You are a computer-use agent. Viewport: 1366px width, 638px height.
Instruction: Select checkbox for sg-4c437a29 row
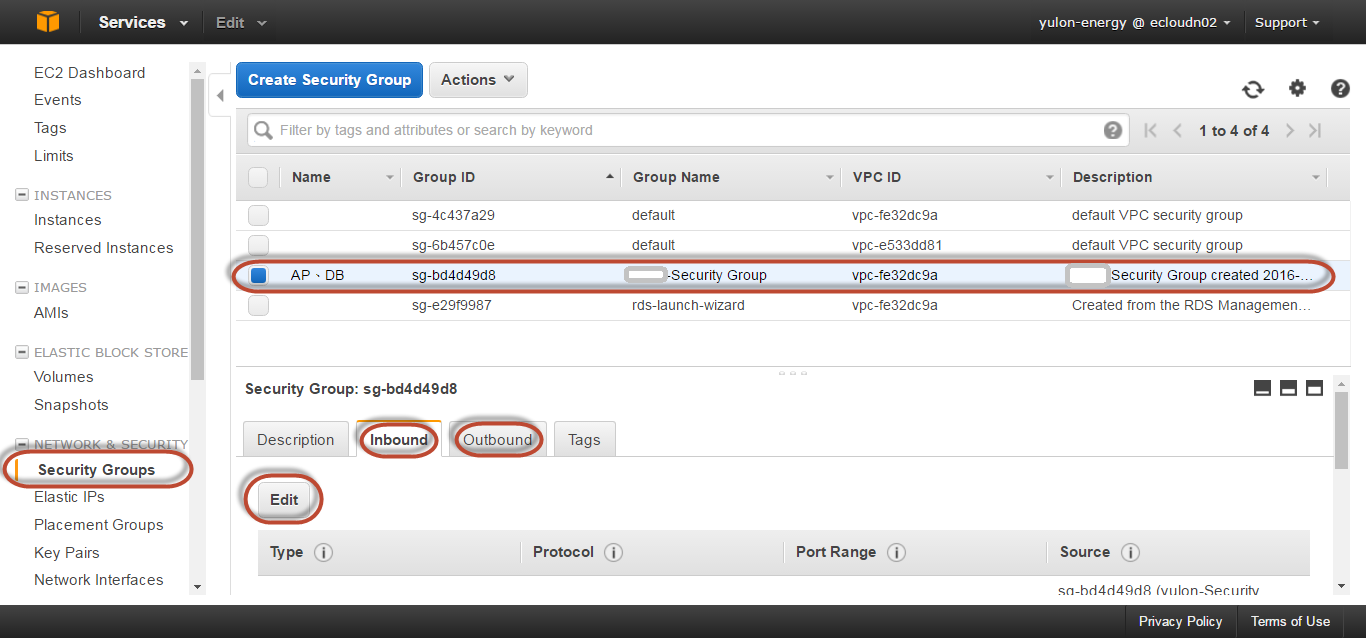pos(258,215)
